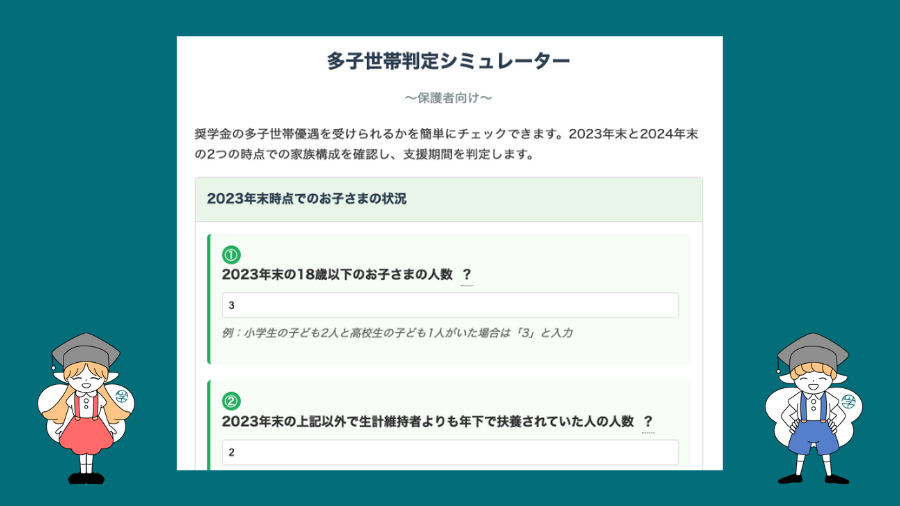Open help tooltip for 18歳以下のお子さまの人数
The image size is (900, 506).
[x=467, y=275]
